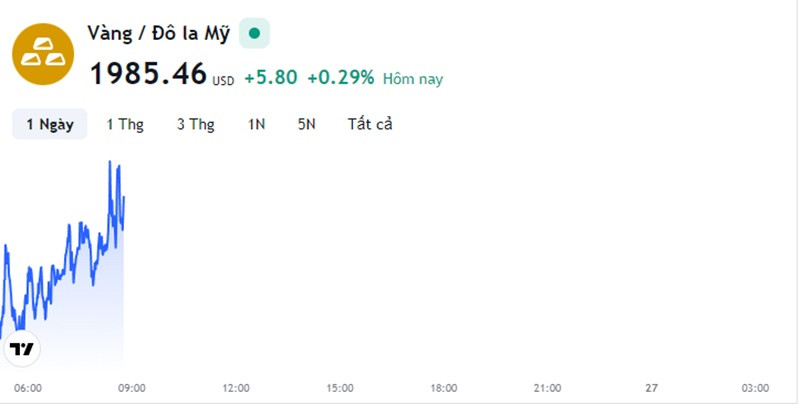
Task: Select the 1 Ngày range tab
Action: 50,124
